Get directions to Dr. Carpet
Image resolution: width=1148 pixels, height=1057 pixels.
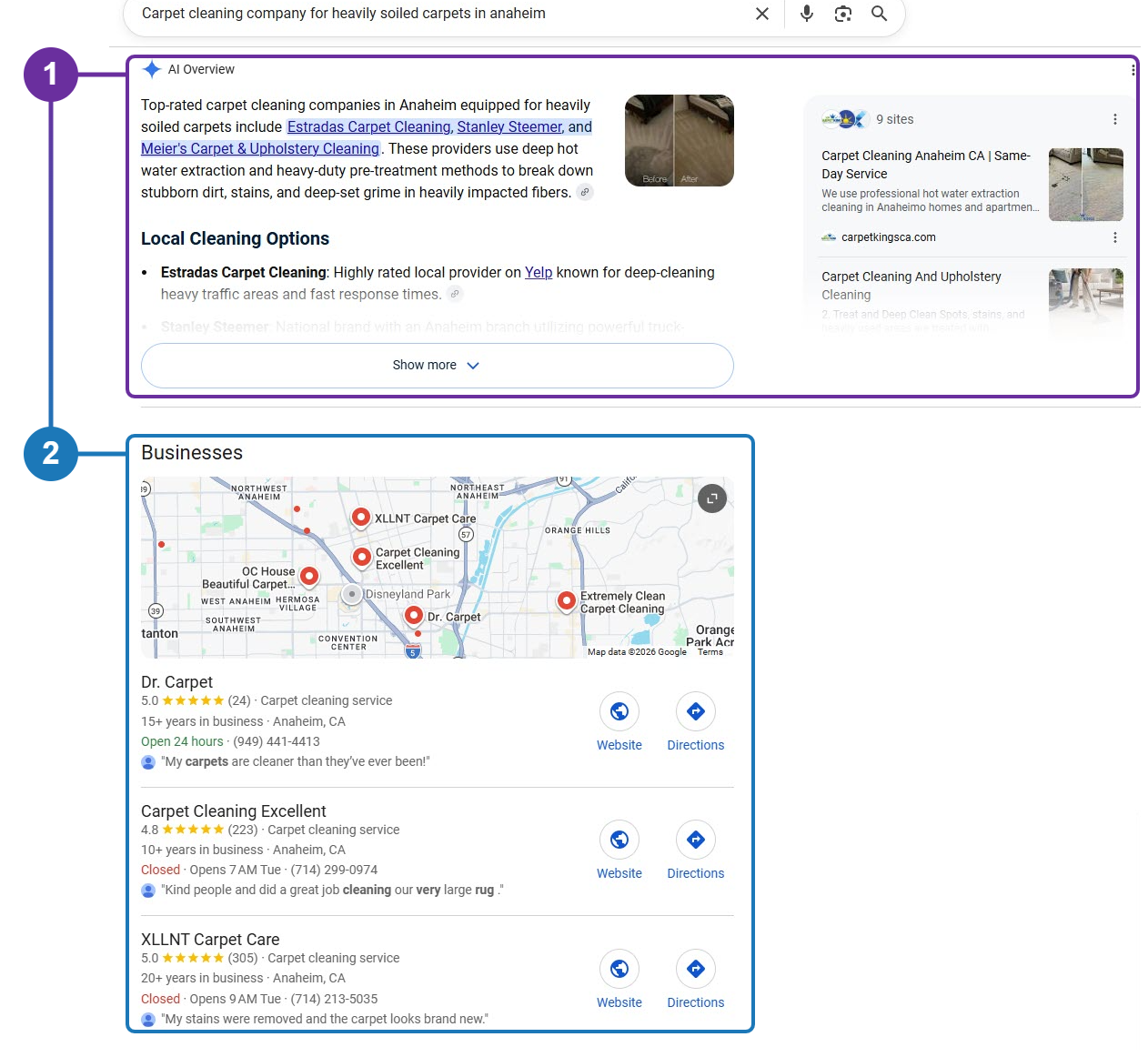(696, 723)
